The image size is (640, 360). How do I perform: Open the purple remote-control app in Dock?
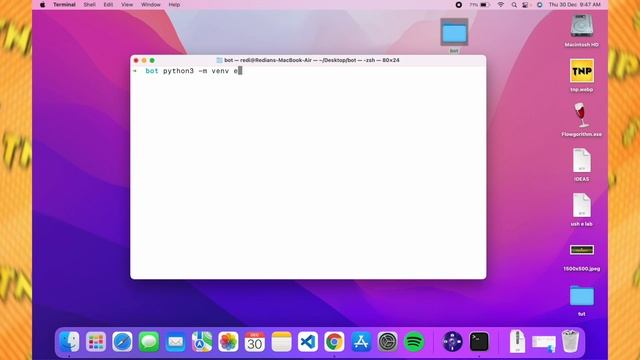(453, 342)
